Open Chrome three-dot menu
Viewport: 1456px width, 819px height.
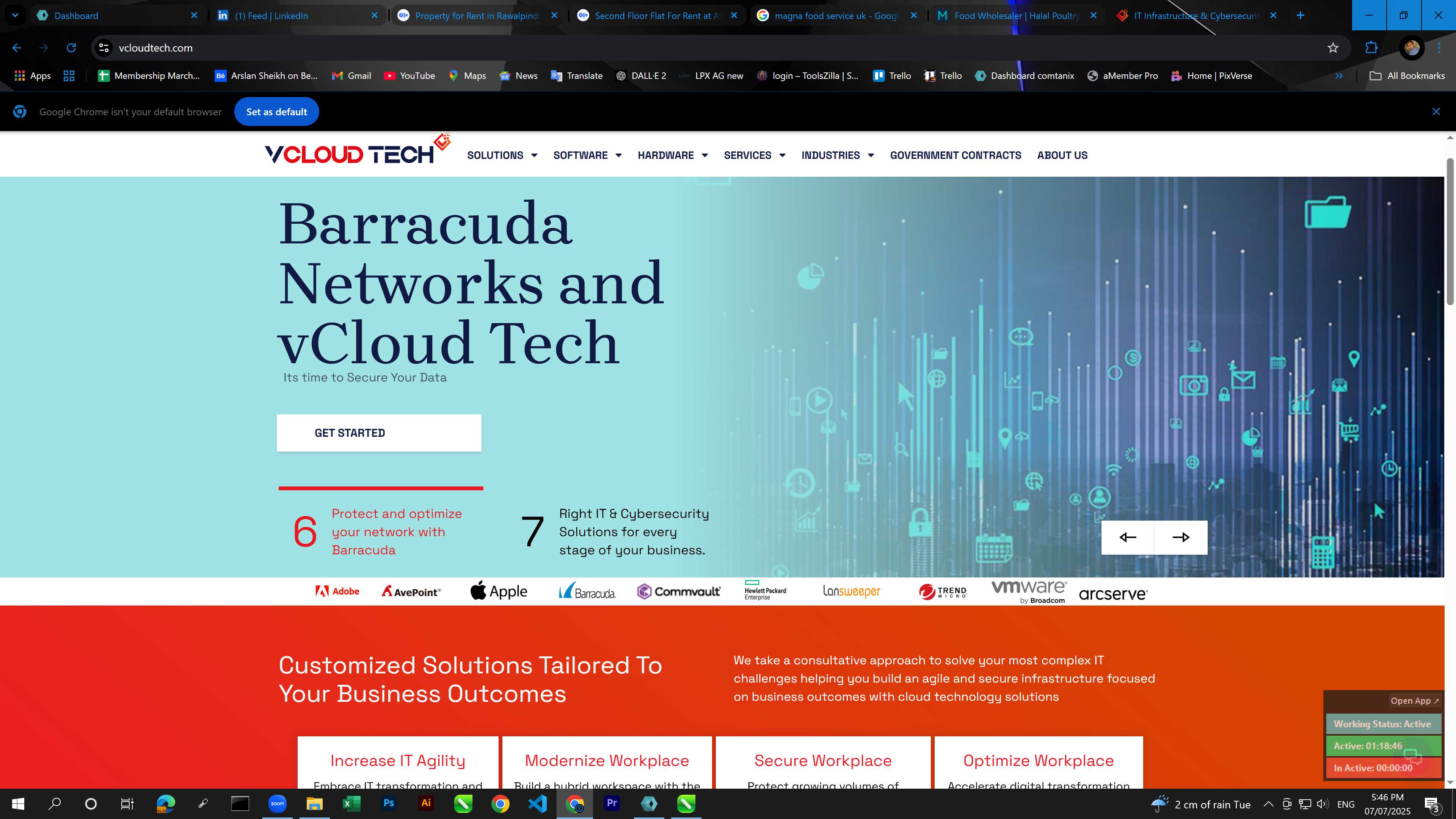(1439, 48)
